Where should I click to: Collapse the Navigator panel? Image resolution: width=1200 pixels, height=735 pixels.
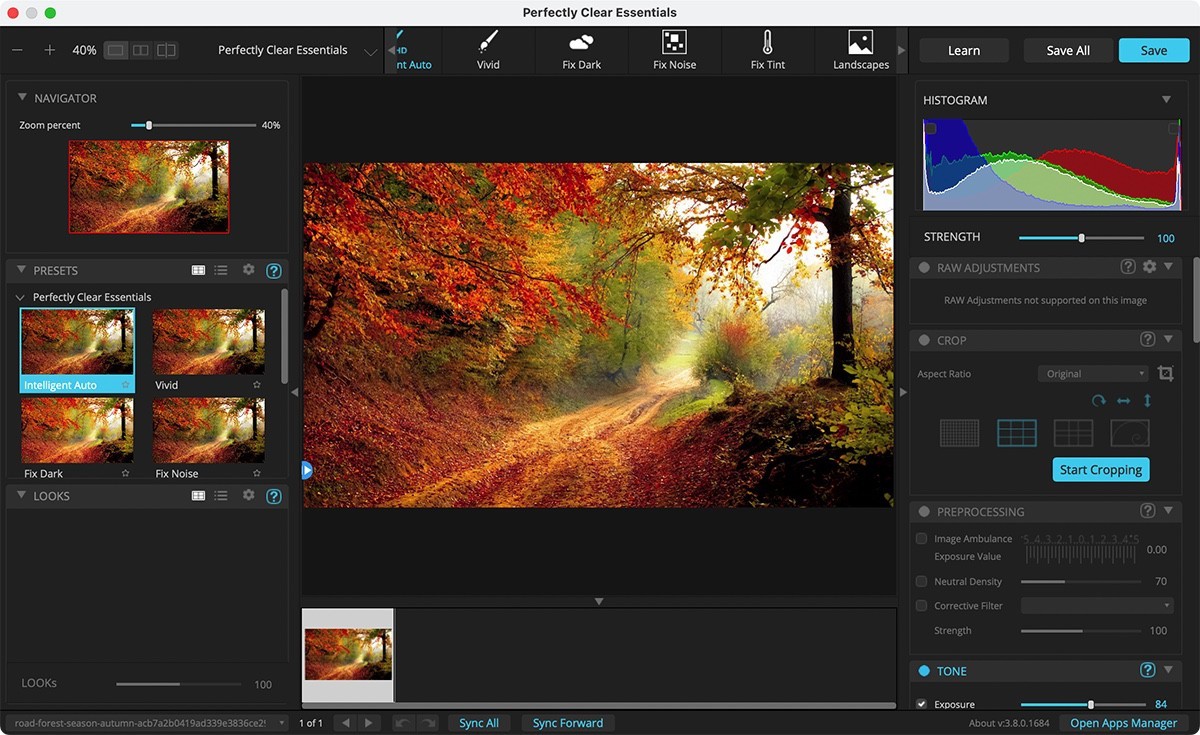pos(22,98)
